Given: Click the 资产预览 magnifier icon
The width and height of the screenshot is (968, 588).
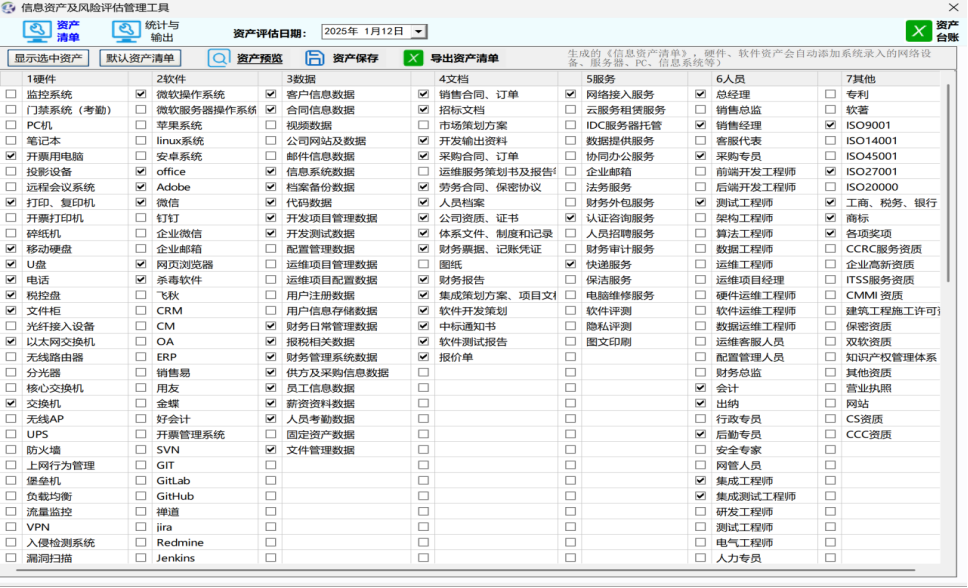Looking at the screenshot, I should click(219, 58).
